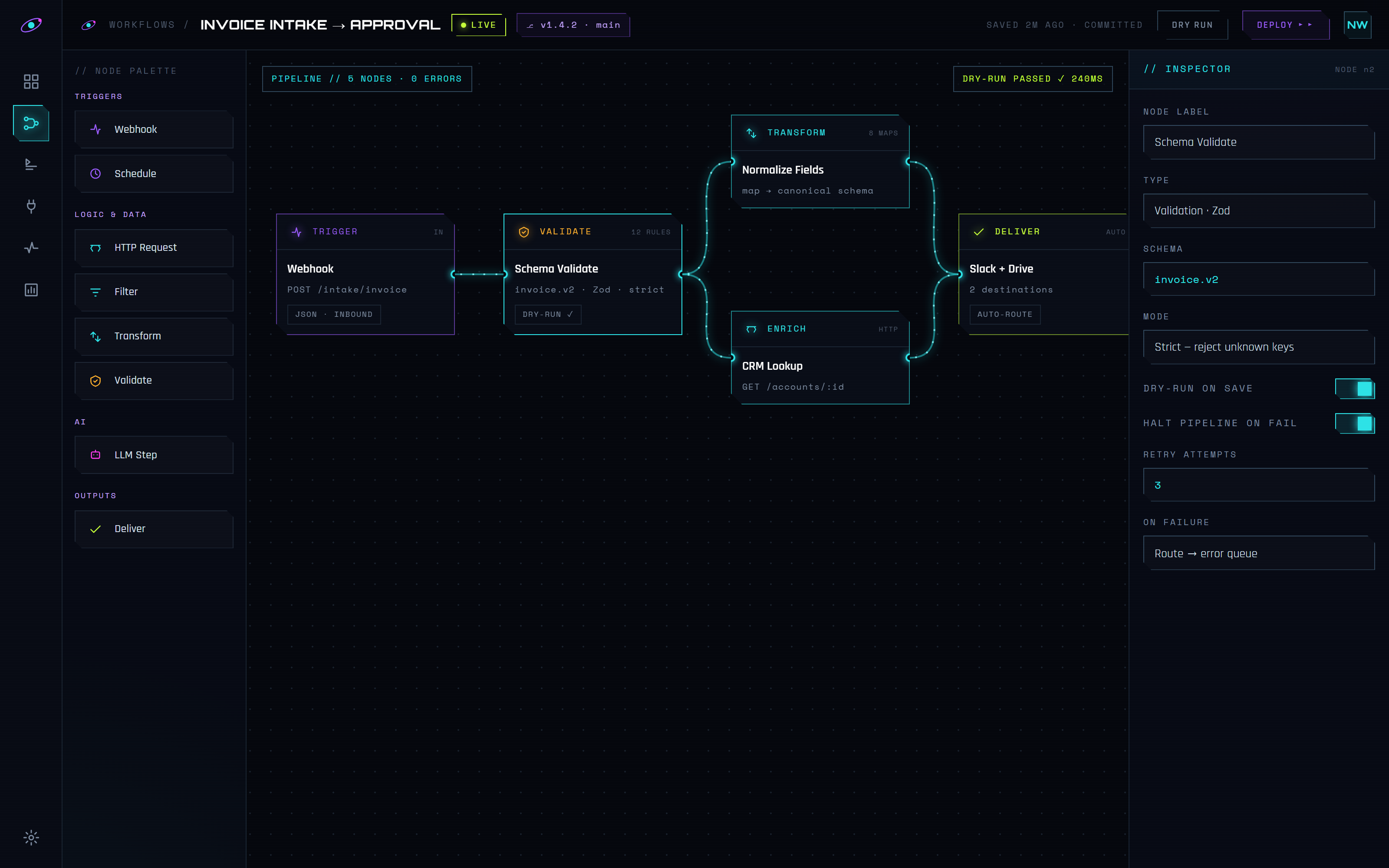Viewport: 1389px width, 868px height.
Task: Open the analytics bar-chart sidebar icon
Action: point(31,290)
